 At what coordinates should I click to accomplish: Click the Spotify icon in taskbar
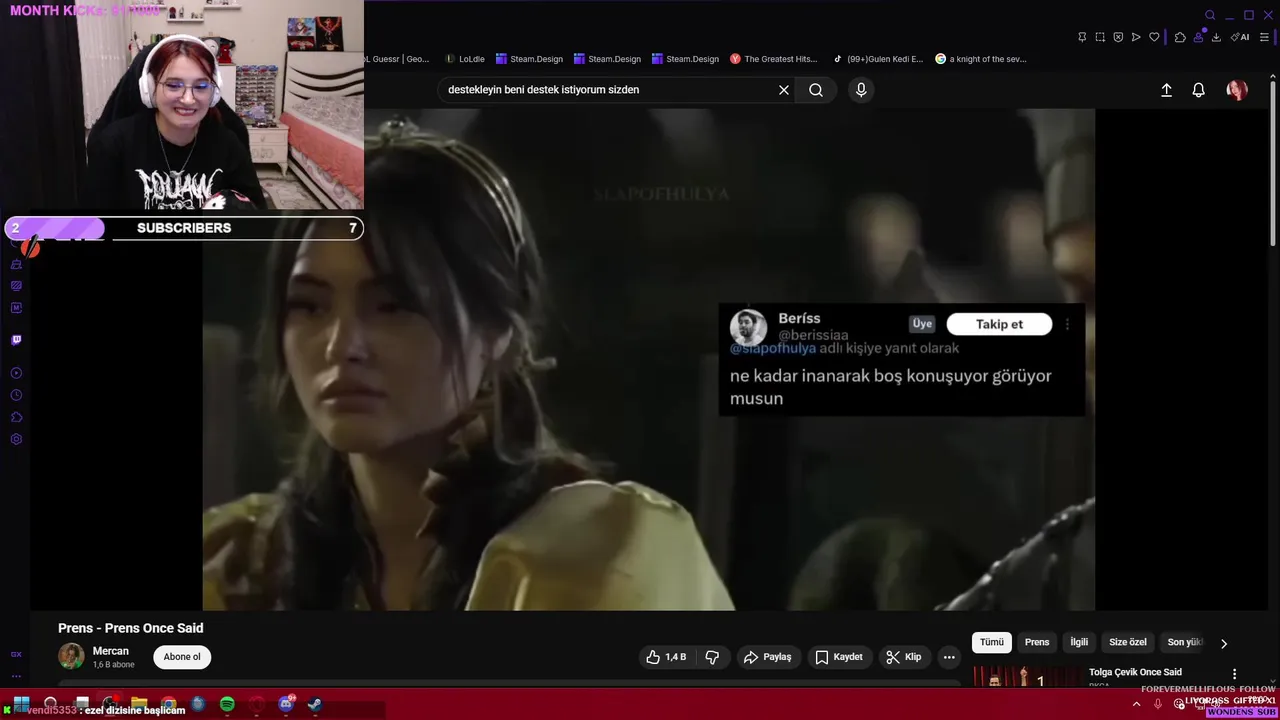pyautogui.click(x=227, y=704)
